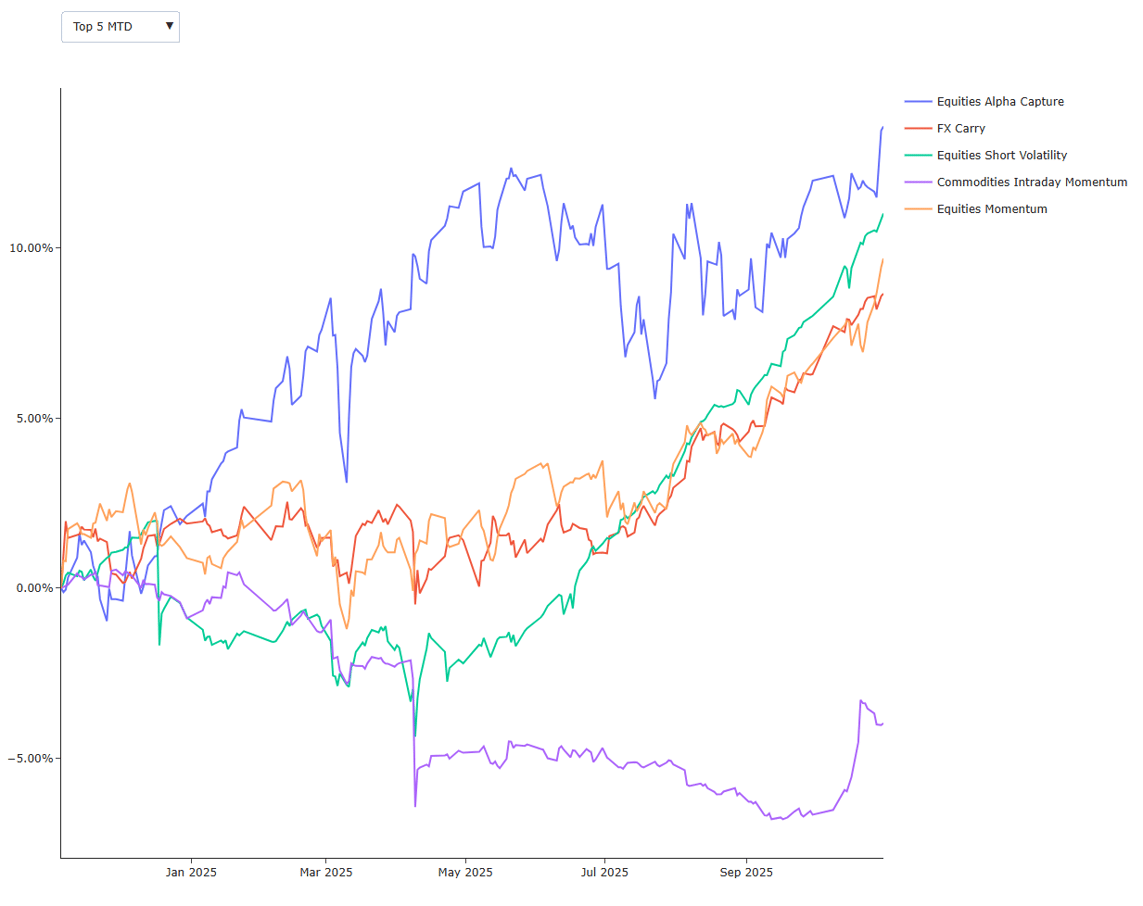Hide the Equities Alpha Capture series label

pos(1000,101)
